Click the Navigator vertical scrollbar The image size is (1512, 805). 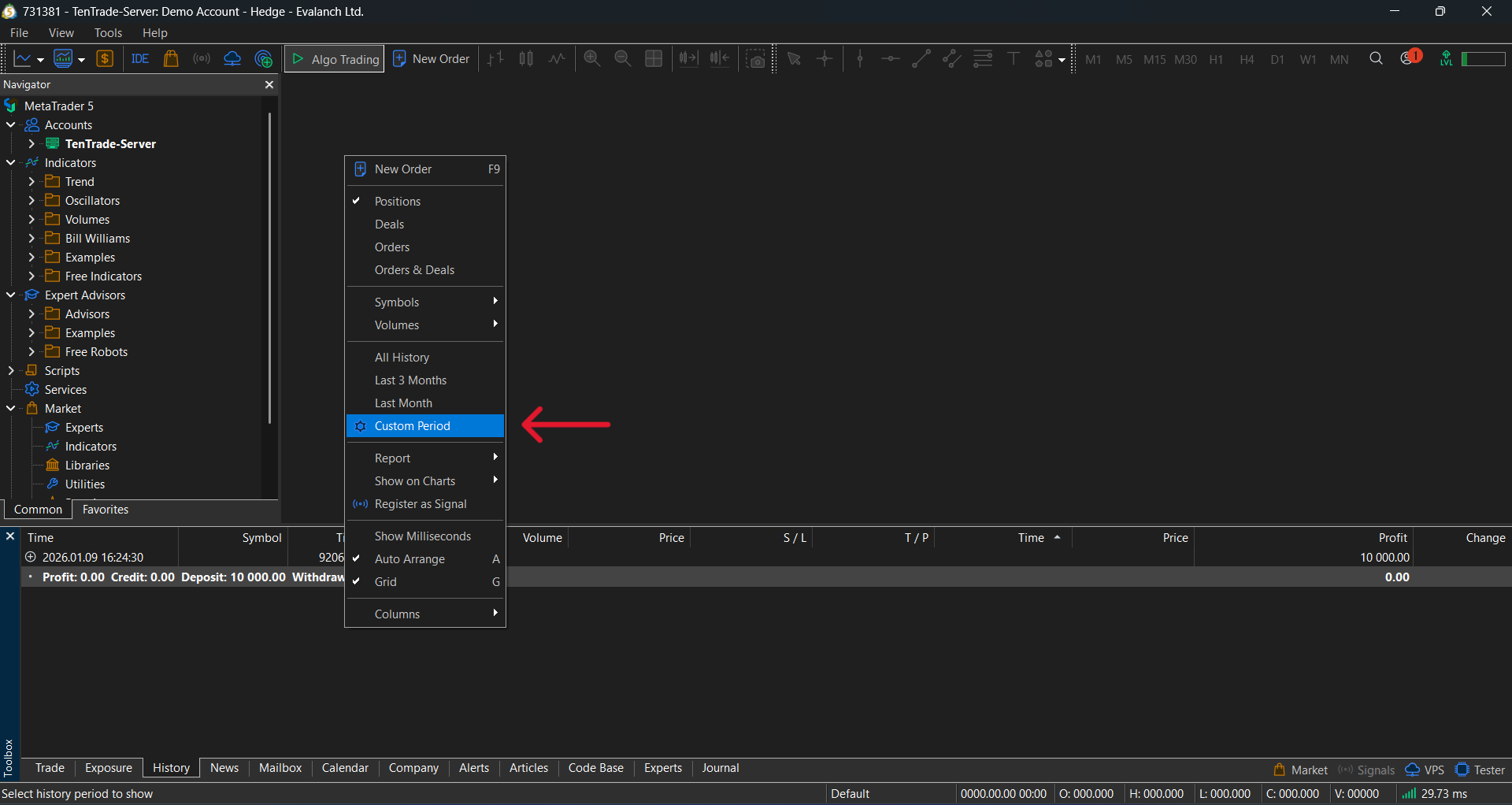[269, 268]
